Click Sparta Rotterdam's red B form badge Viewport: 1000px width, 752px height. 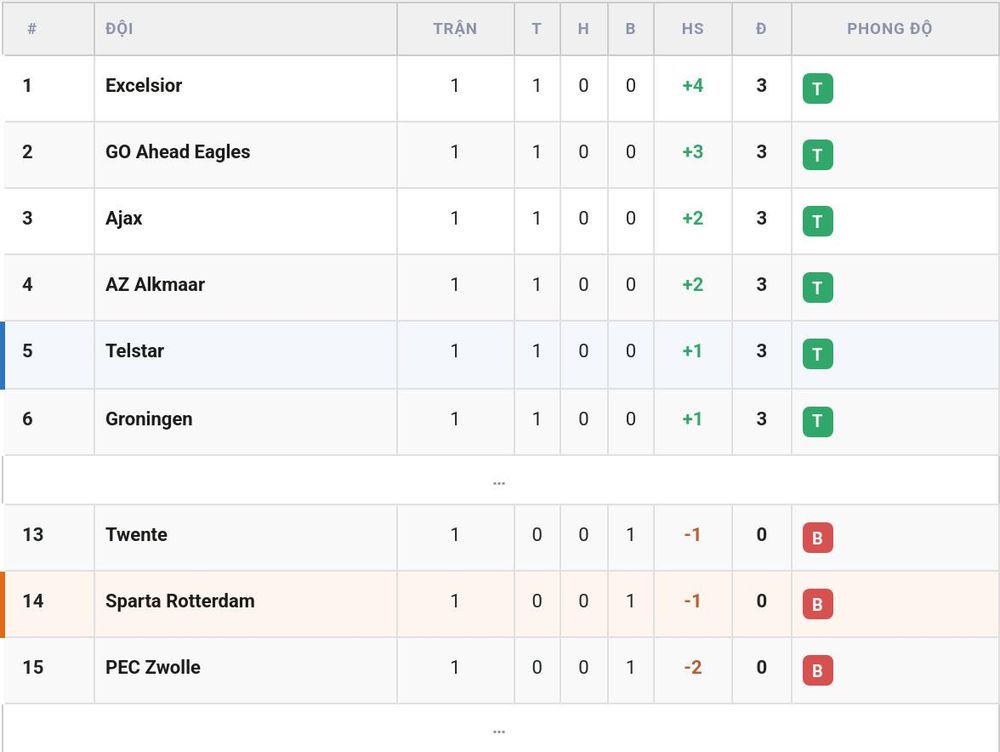pos(818,604)
